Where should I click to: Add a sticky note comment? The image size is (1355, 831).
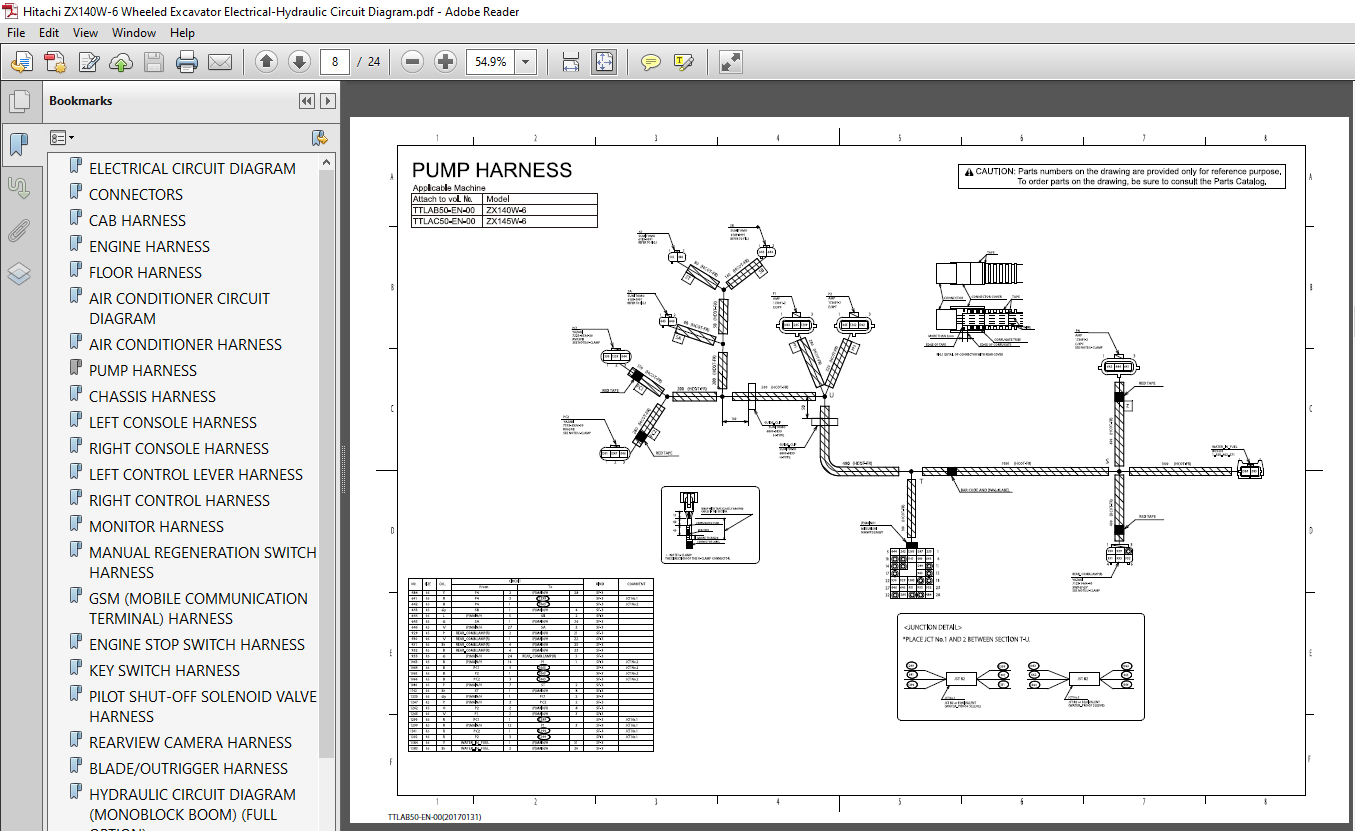click(x=651, y=62)
